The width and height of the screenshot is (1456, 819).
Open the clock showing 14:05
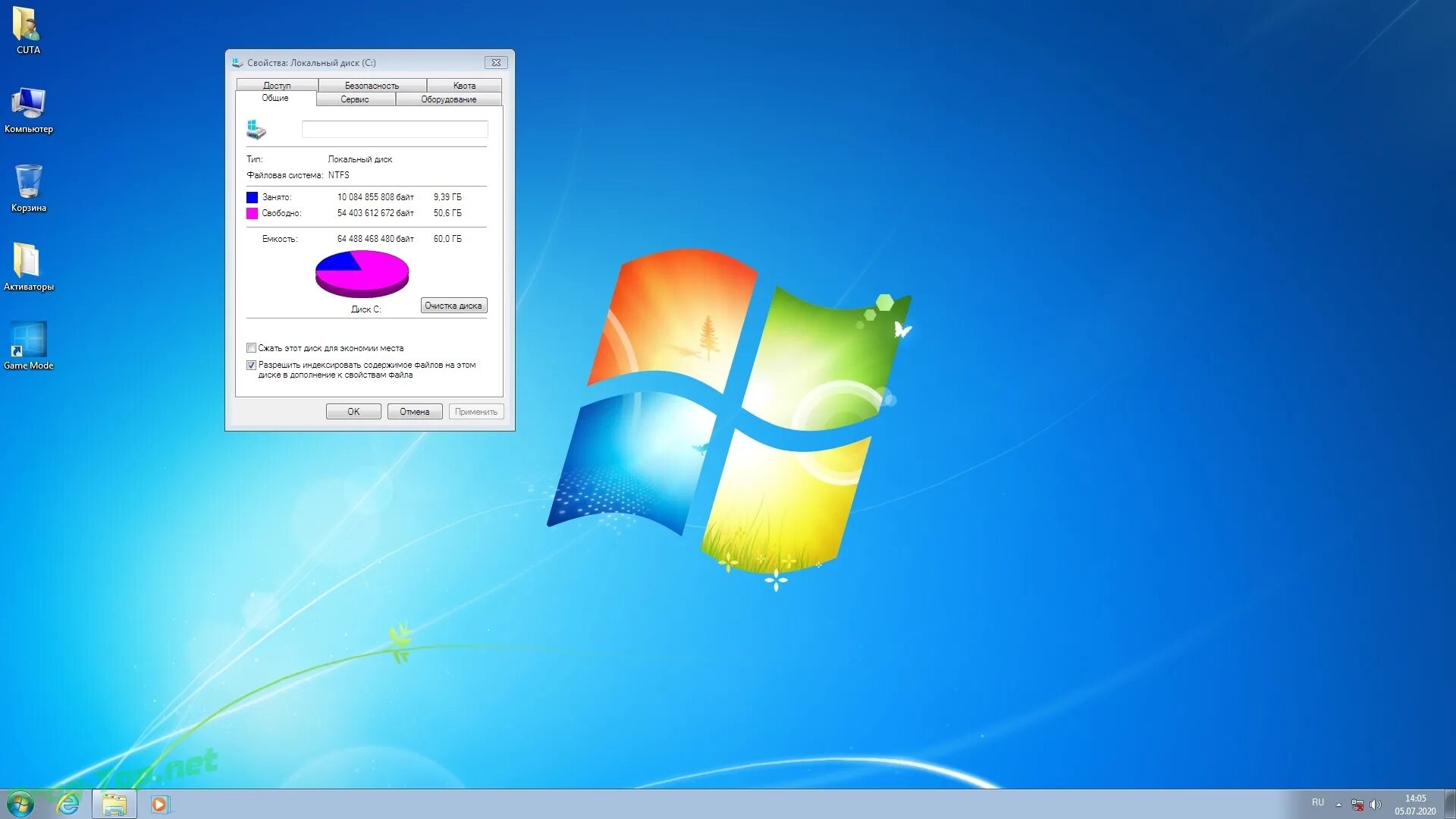point(1415,805)
